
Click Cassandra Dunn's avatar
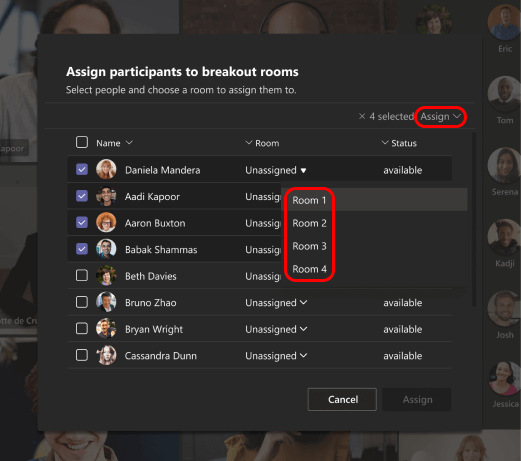click(x=106, y=355)
